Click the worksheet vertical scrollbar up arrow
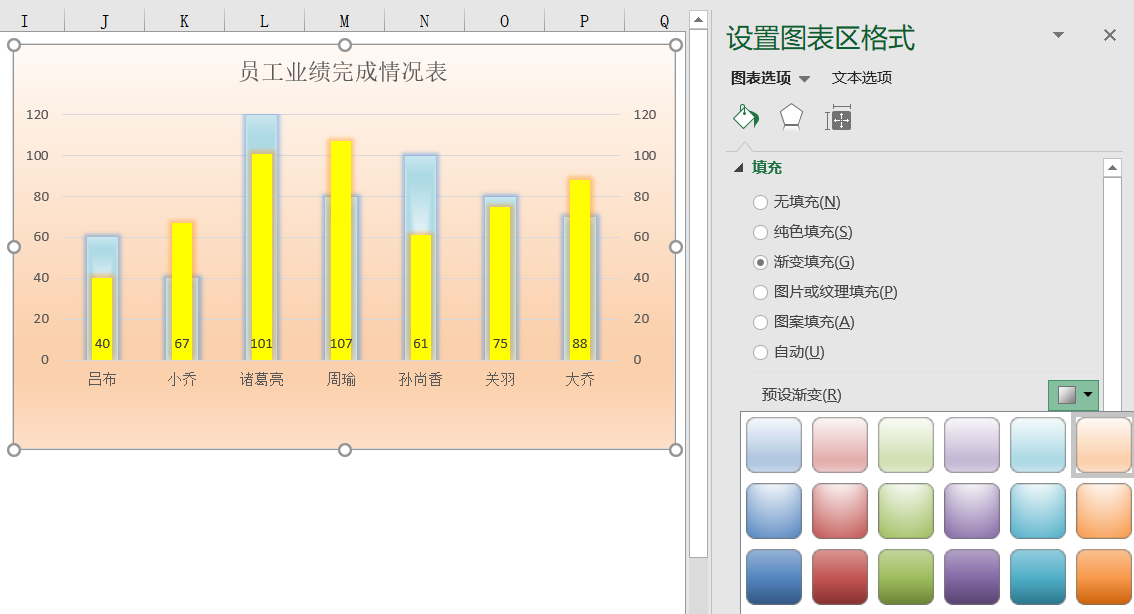1134x614 pixels. click(x=698, y=20)
